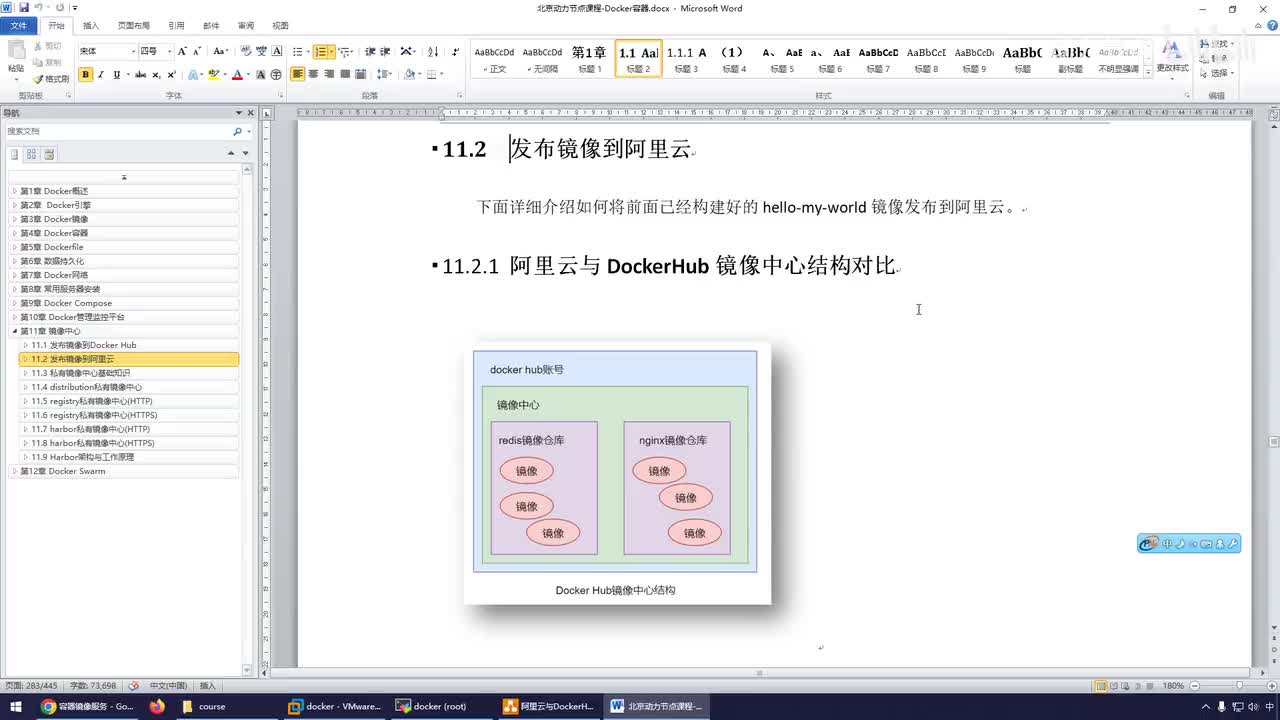1280x720 pixels.
Task: Click the Docker Hub structure diagram image
Action: click(616, 472)
